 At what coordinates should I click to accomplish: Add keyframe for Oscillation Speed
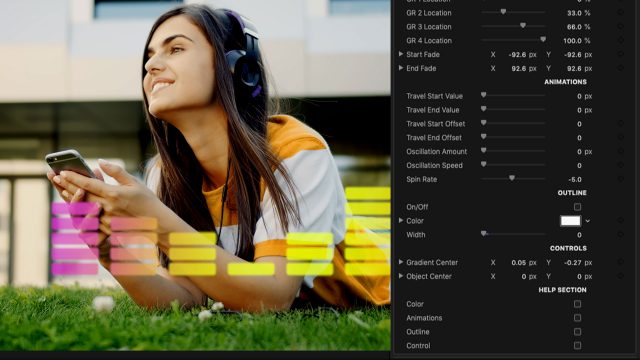pyautogui.click(x=620, y=166)
